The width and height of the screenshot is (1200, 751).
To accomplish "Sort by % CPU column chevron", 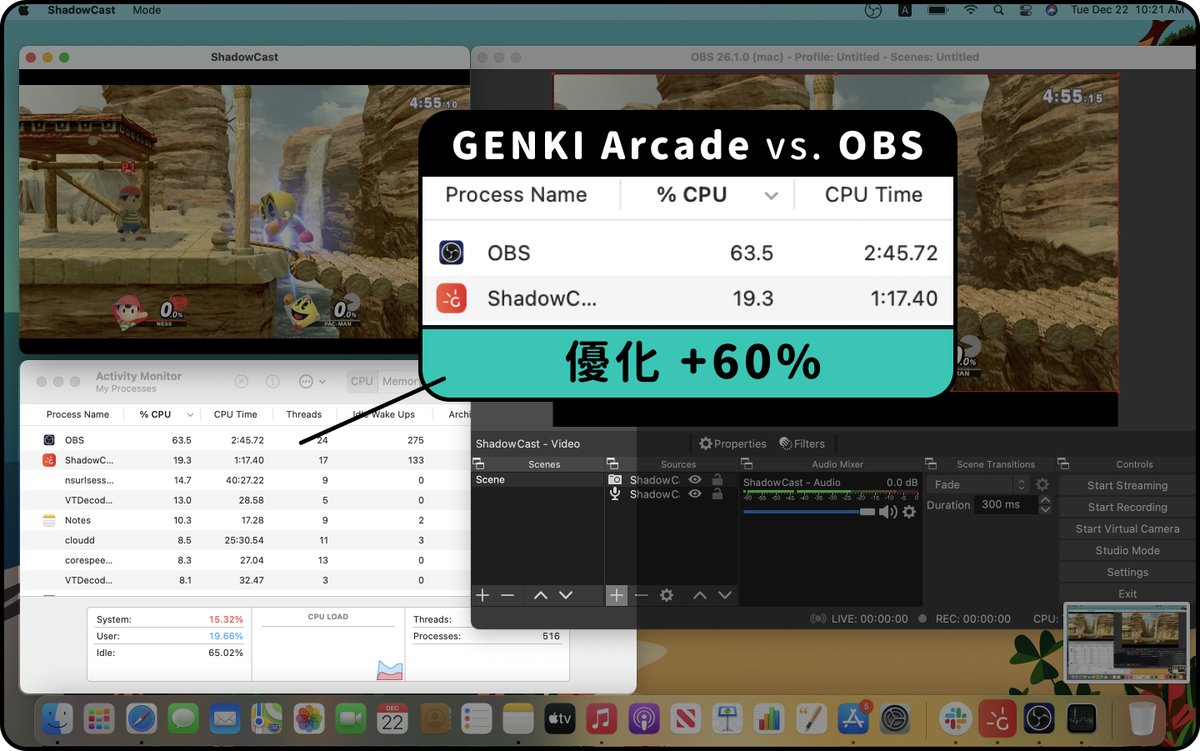I will pos(190,414).
